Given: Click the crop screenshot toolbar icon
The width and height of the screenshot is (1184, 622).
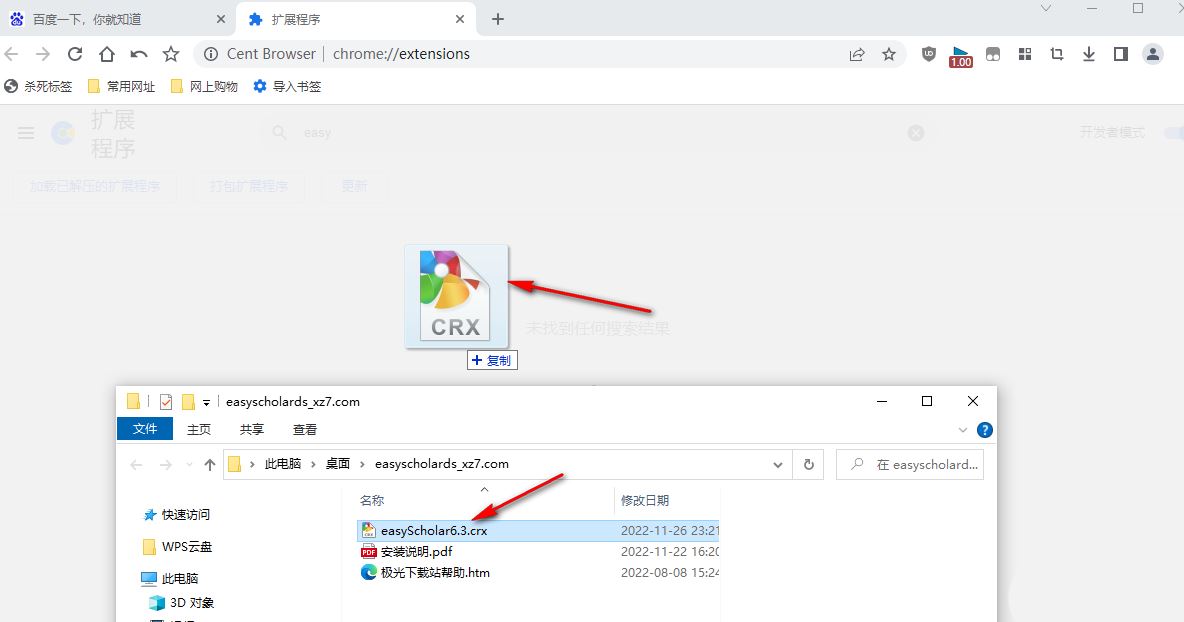Looking at the screenshot, I should 1056,54.
